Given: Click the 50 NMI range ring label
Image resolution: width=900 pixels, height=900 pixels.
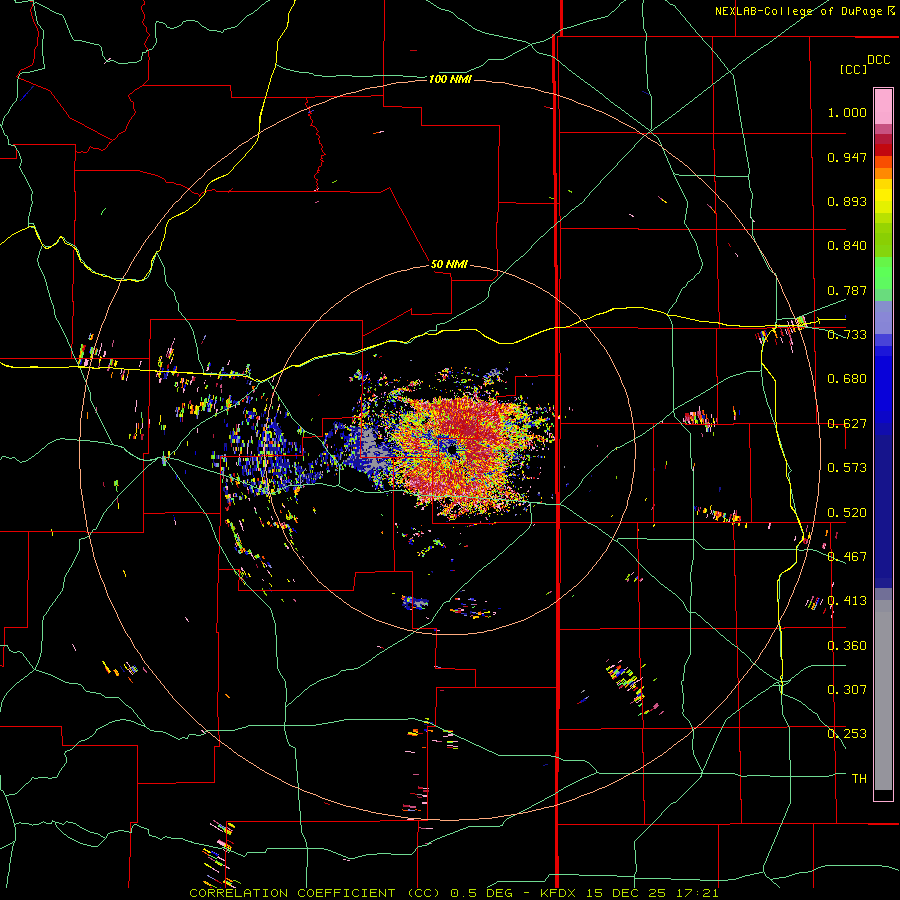Looking at the screenshot, I should pyautogui.click(x=449, y=264).
